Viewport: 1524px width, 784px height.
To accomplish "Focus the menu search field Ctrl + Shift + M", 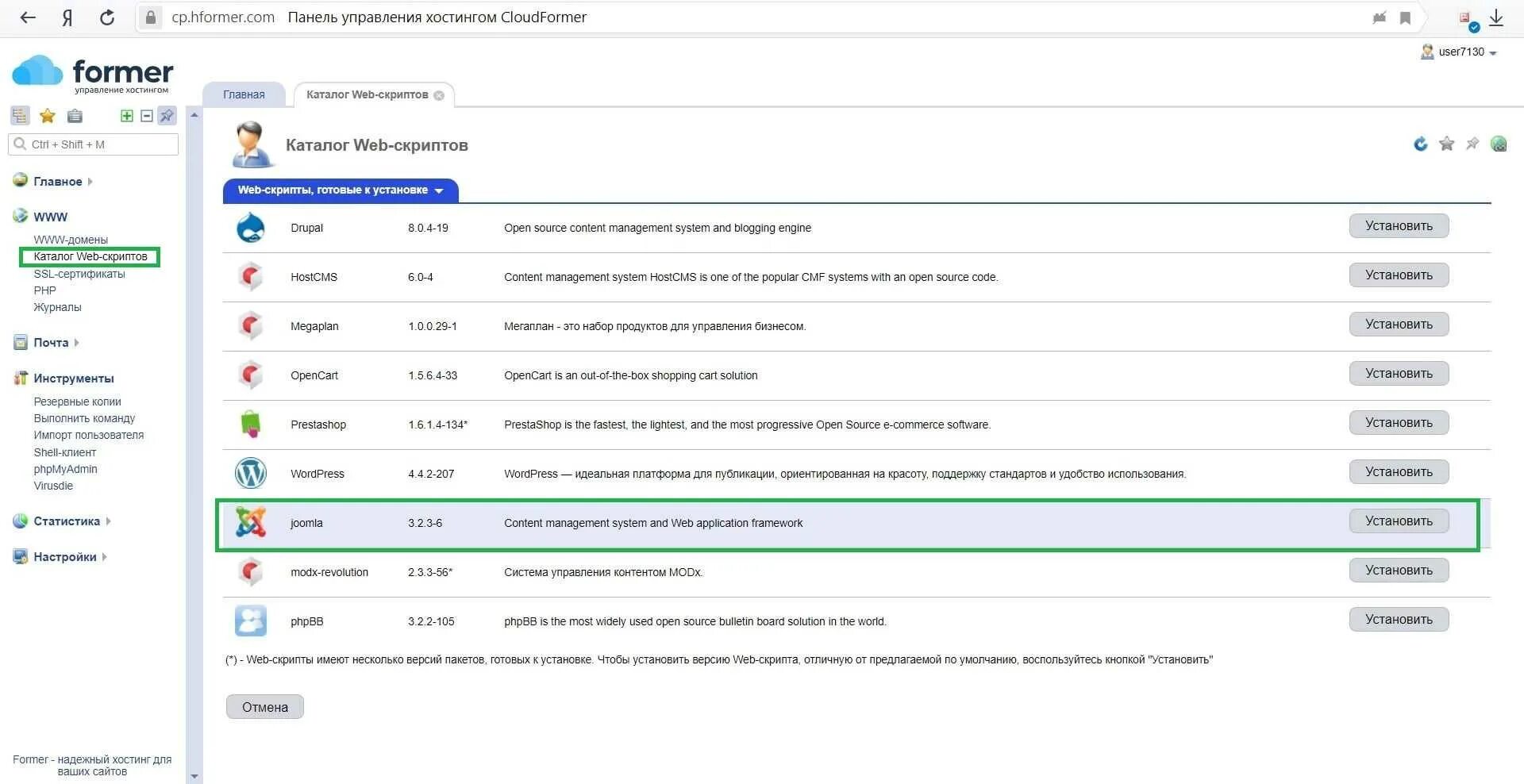I will coord(94,144).
